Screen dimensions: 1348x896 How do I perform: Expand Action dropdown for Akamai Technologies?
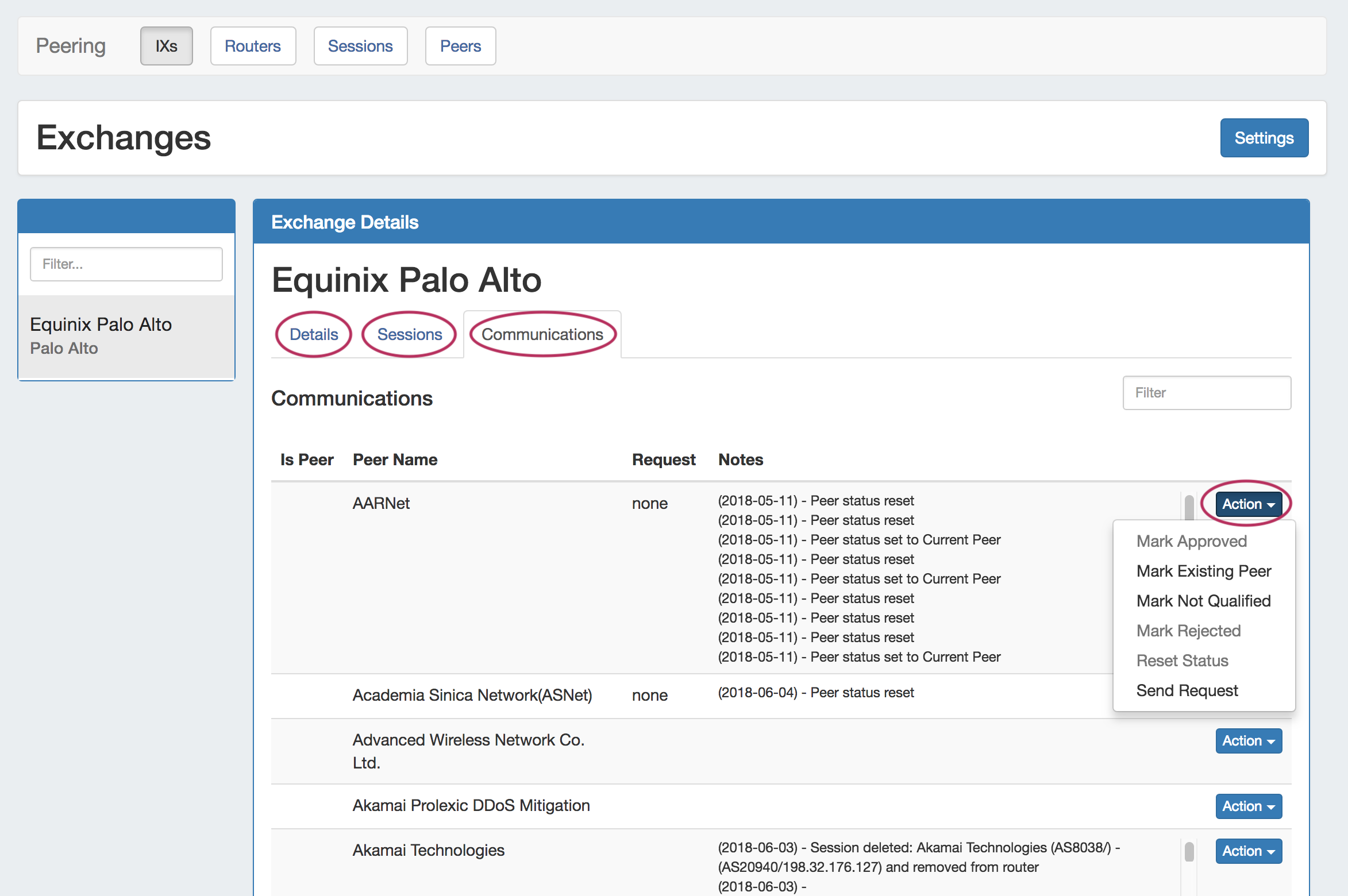[x=1248, y=851]
